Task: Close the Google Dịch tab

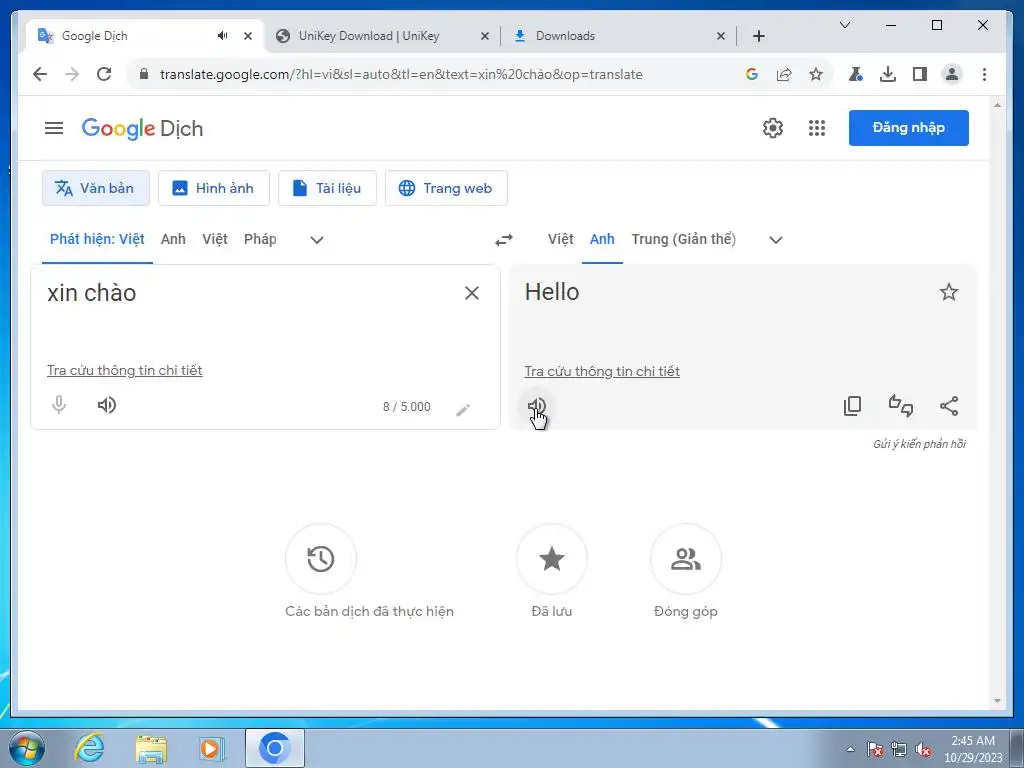Action: (248, 36)
